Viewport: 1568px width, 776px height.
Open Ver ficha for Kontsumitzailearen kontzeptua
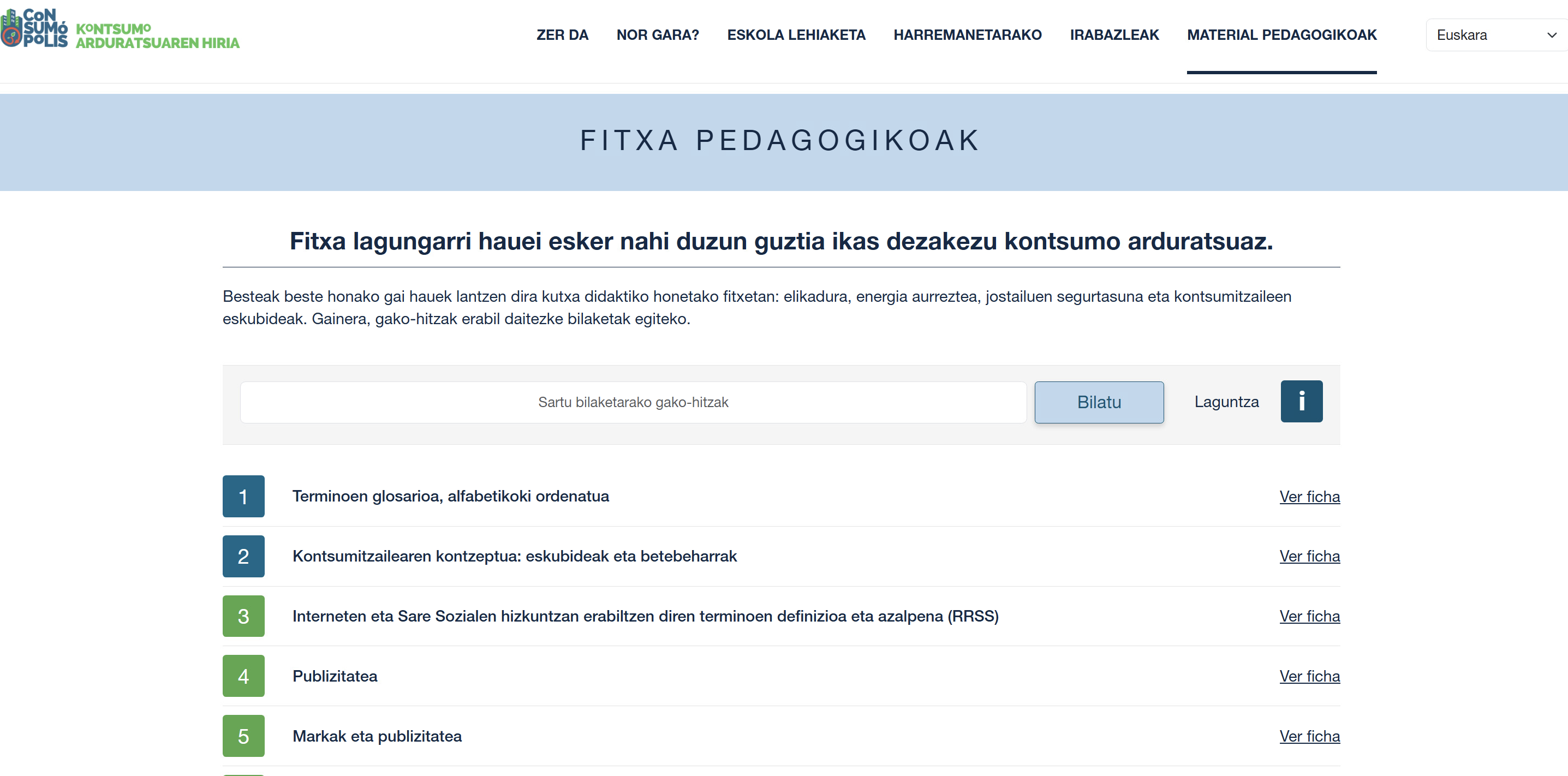(x=1309, y=556)
